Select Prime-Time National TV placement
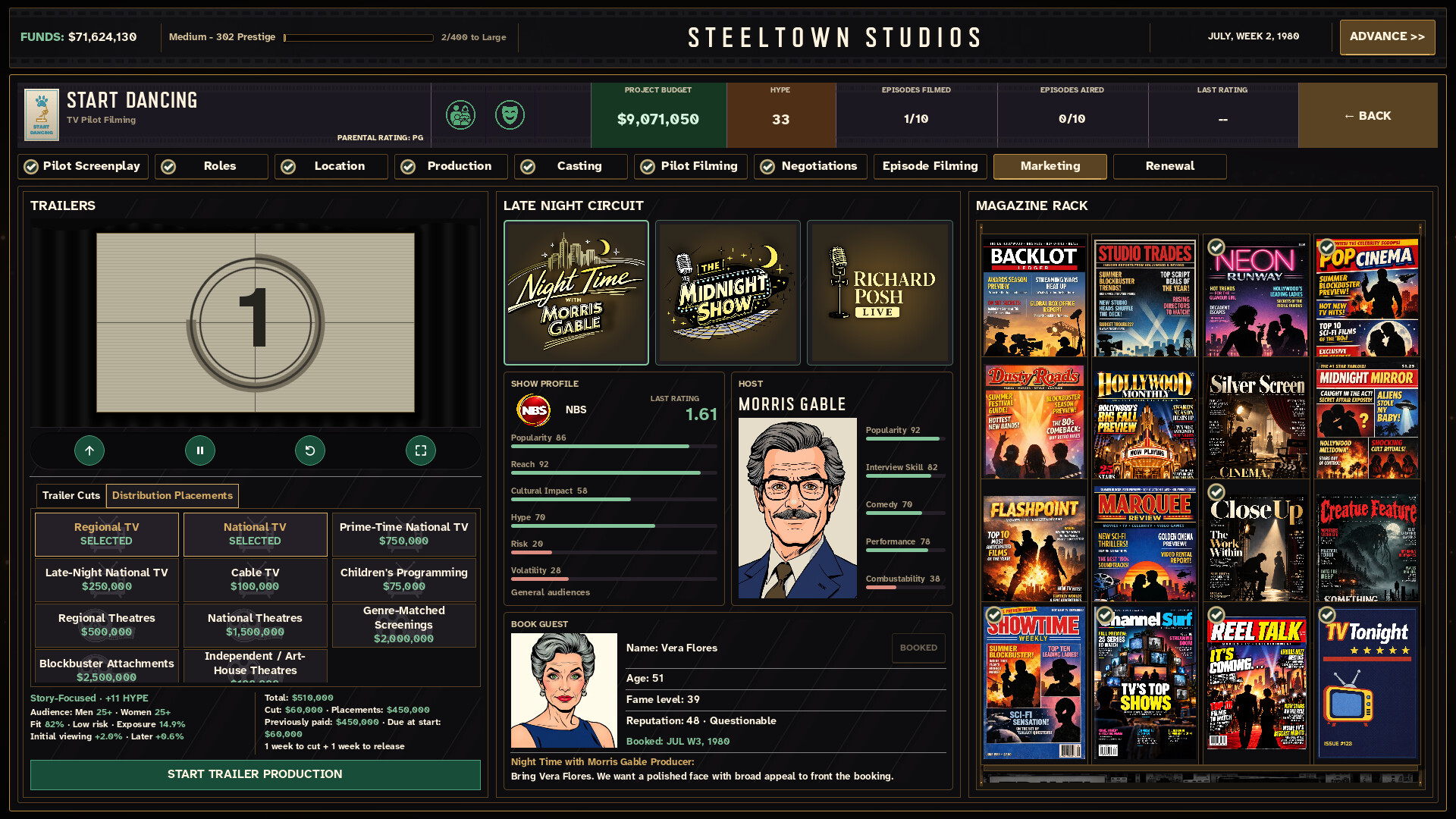The image size is (1456, 819). pyautogui.click(x=403, y=534)
